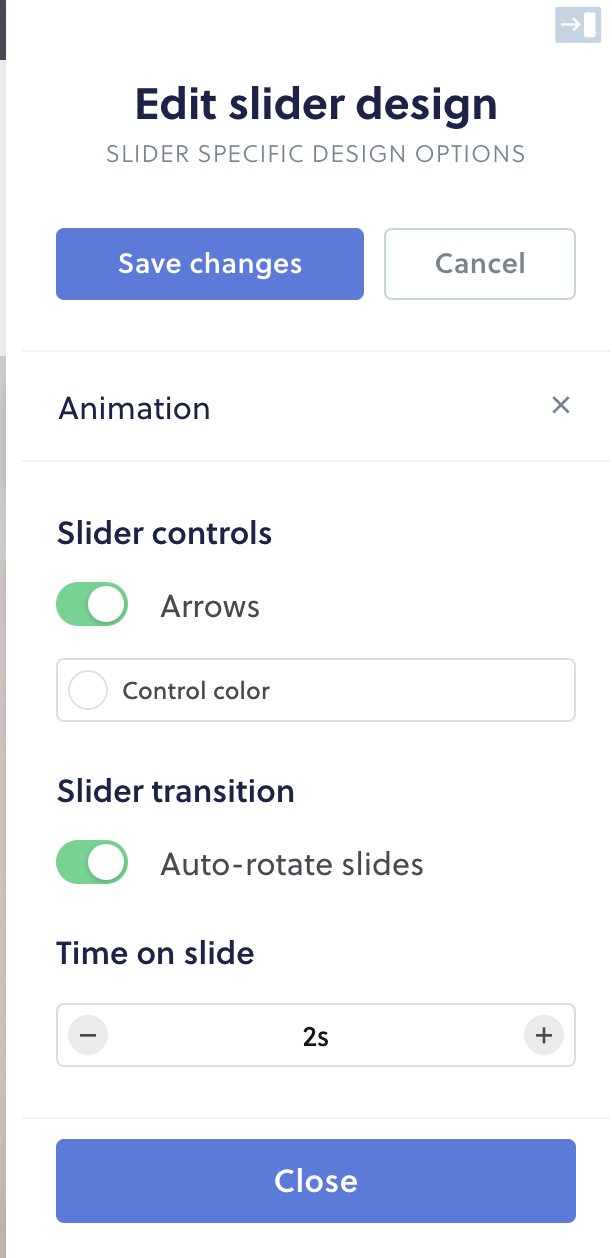Click the Auto-rotate slides label

point(292,864)
